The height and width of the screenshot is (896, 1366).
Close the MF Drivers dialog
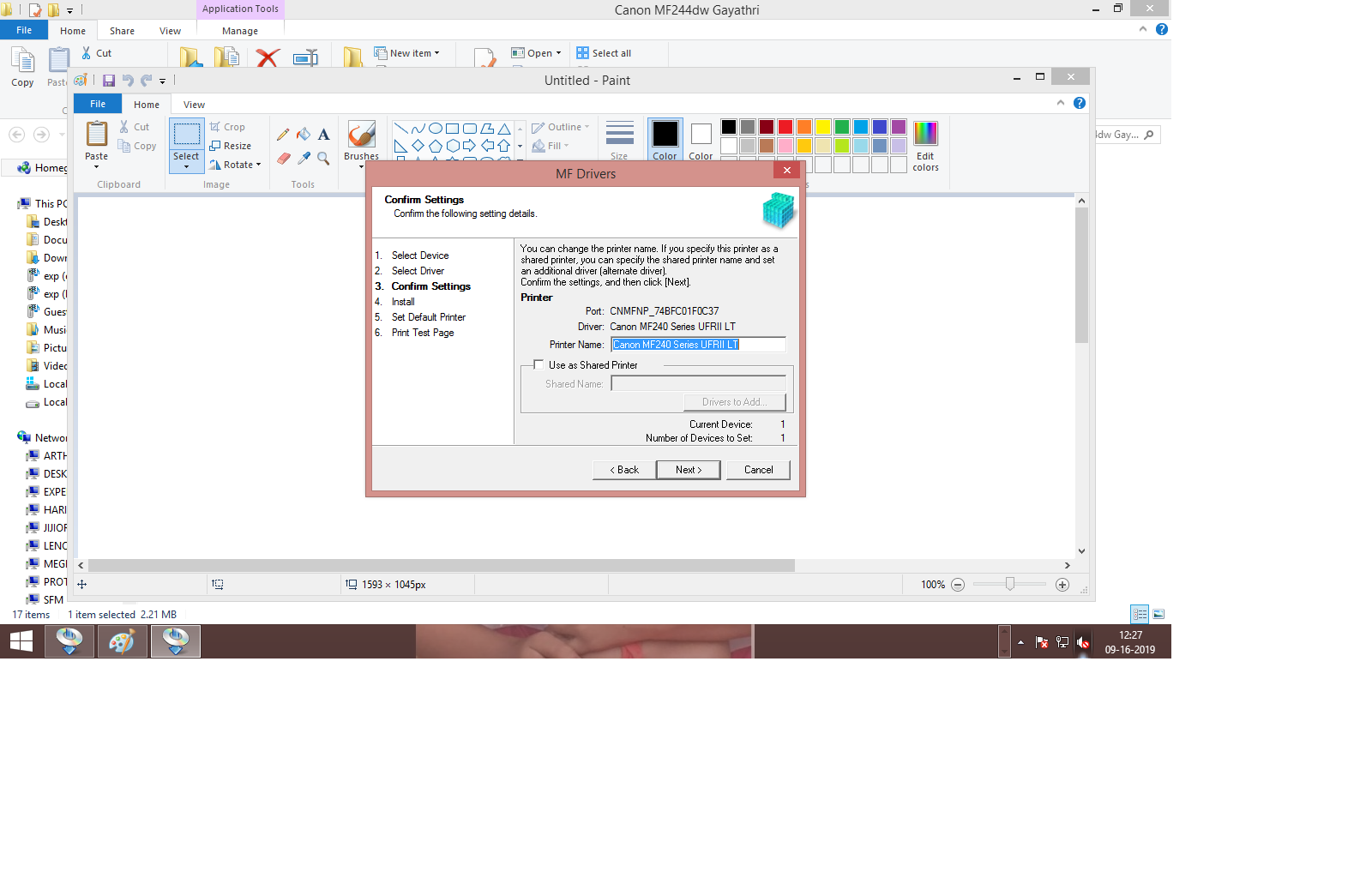click(786, 171)
